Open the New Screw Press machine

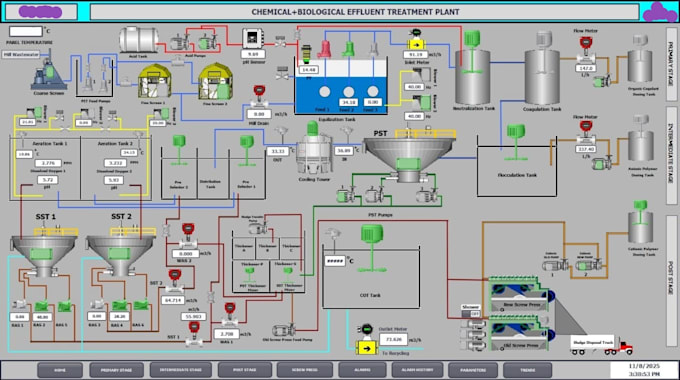pyautogui.click(x=522, y=294)
